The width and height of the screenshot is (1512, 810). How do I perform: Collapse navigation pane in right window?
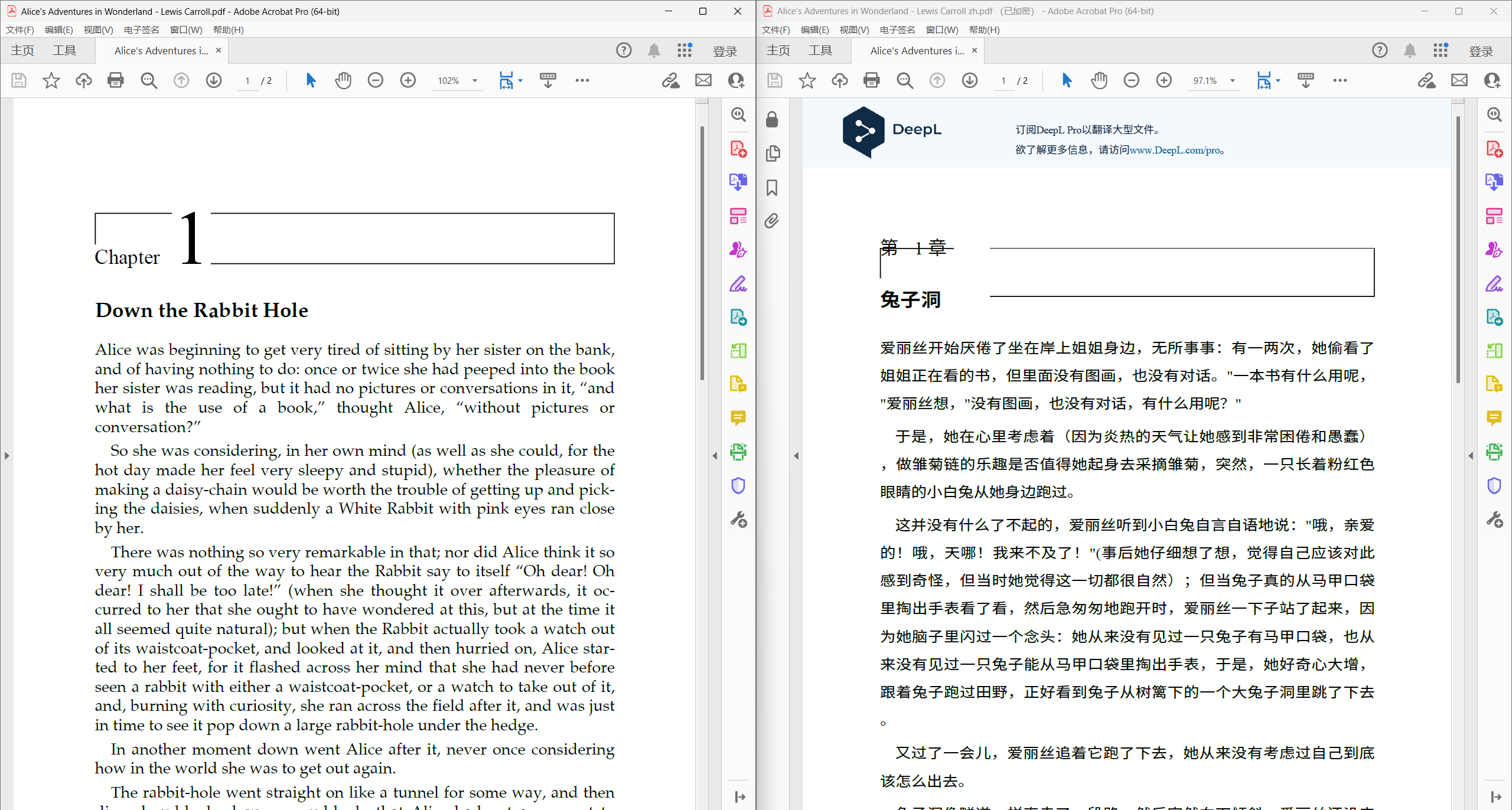click(796, 456)
